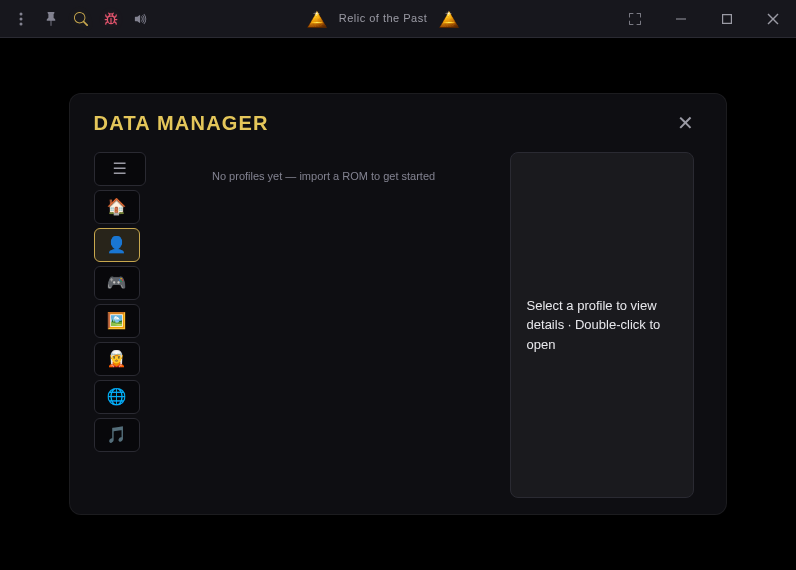The width and height of the screenshot is (796, 570).
Task: Toggle sound with the speaker icon
Action: tap(141, 19)
